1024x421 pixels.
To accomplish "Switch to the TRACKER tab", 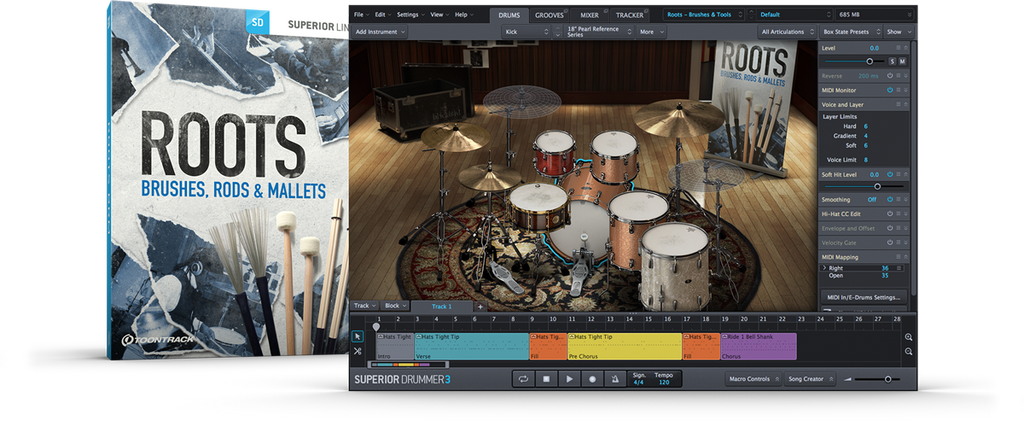I will 631,14.
